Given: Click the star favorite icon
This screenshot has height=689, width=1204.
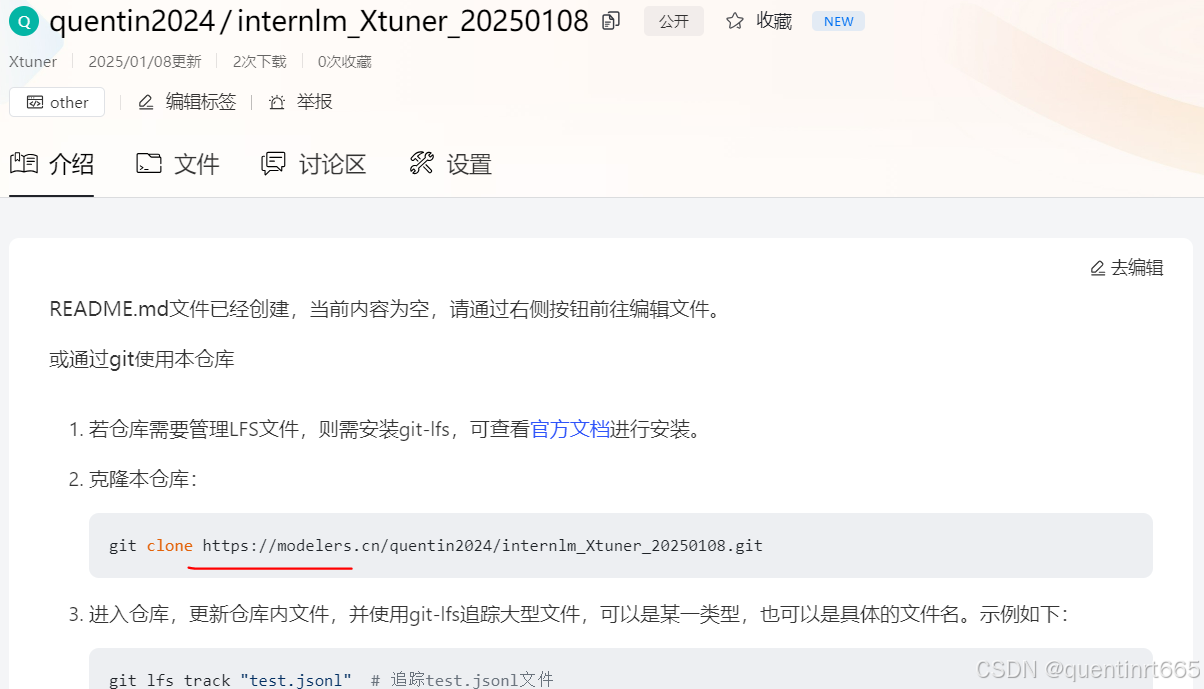Looking at the screenshot, I should [x=735, y=21].
